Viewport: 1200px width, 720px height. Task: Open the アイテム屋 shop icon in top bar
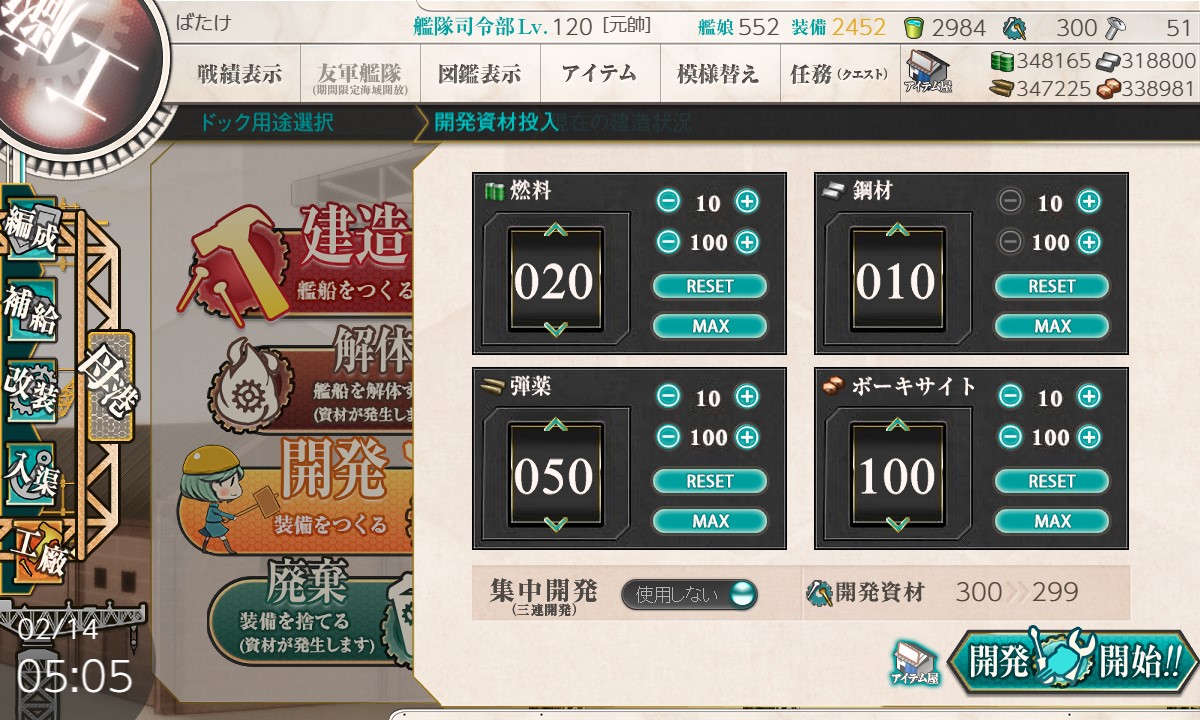(x=928, y=73)
